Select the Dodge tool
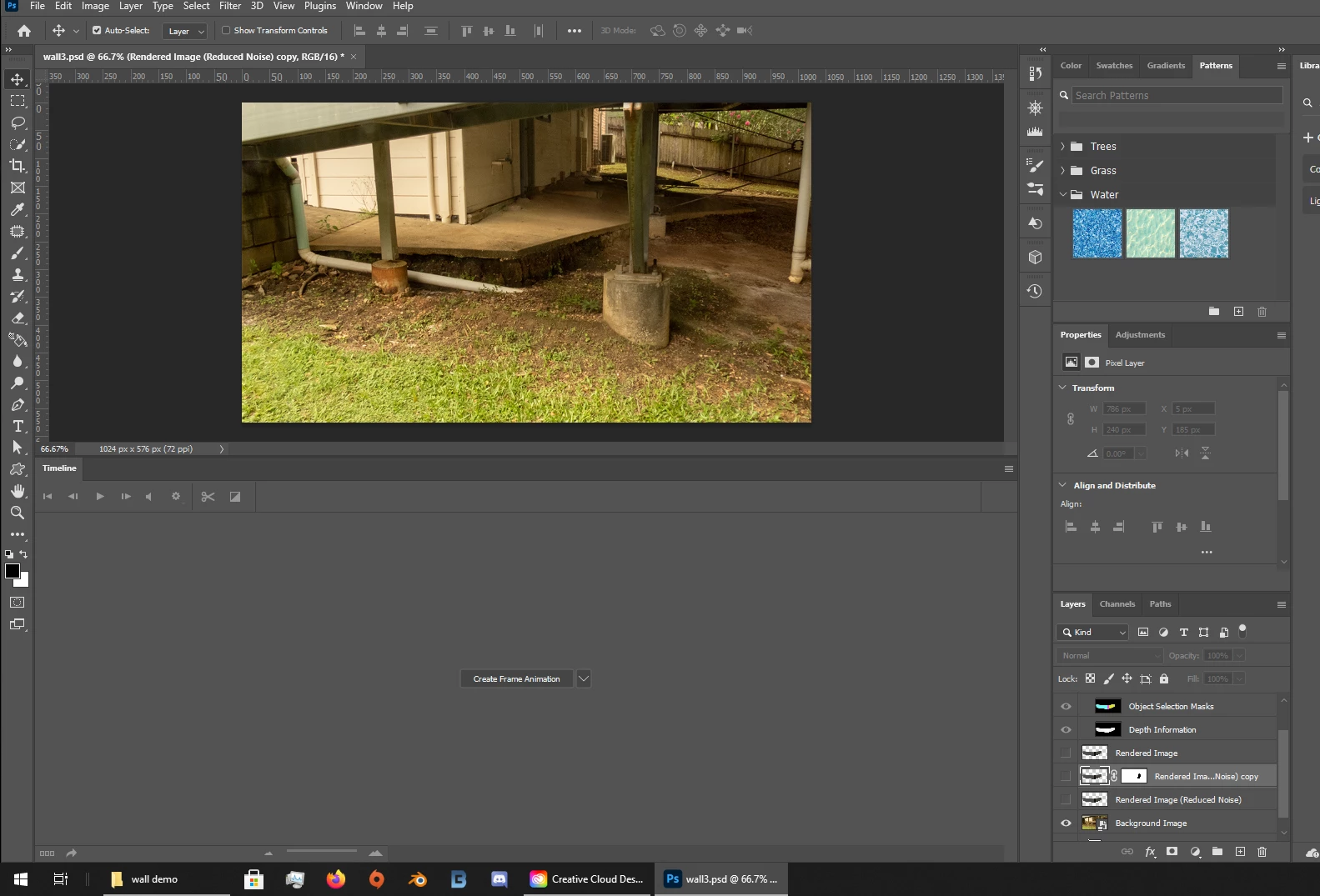Screen dimensions: 1320x896 [18, 383]
